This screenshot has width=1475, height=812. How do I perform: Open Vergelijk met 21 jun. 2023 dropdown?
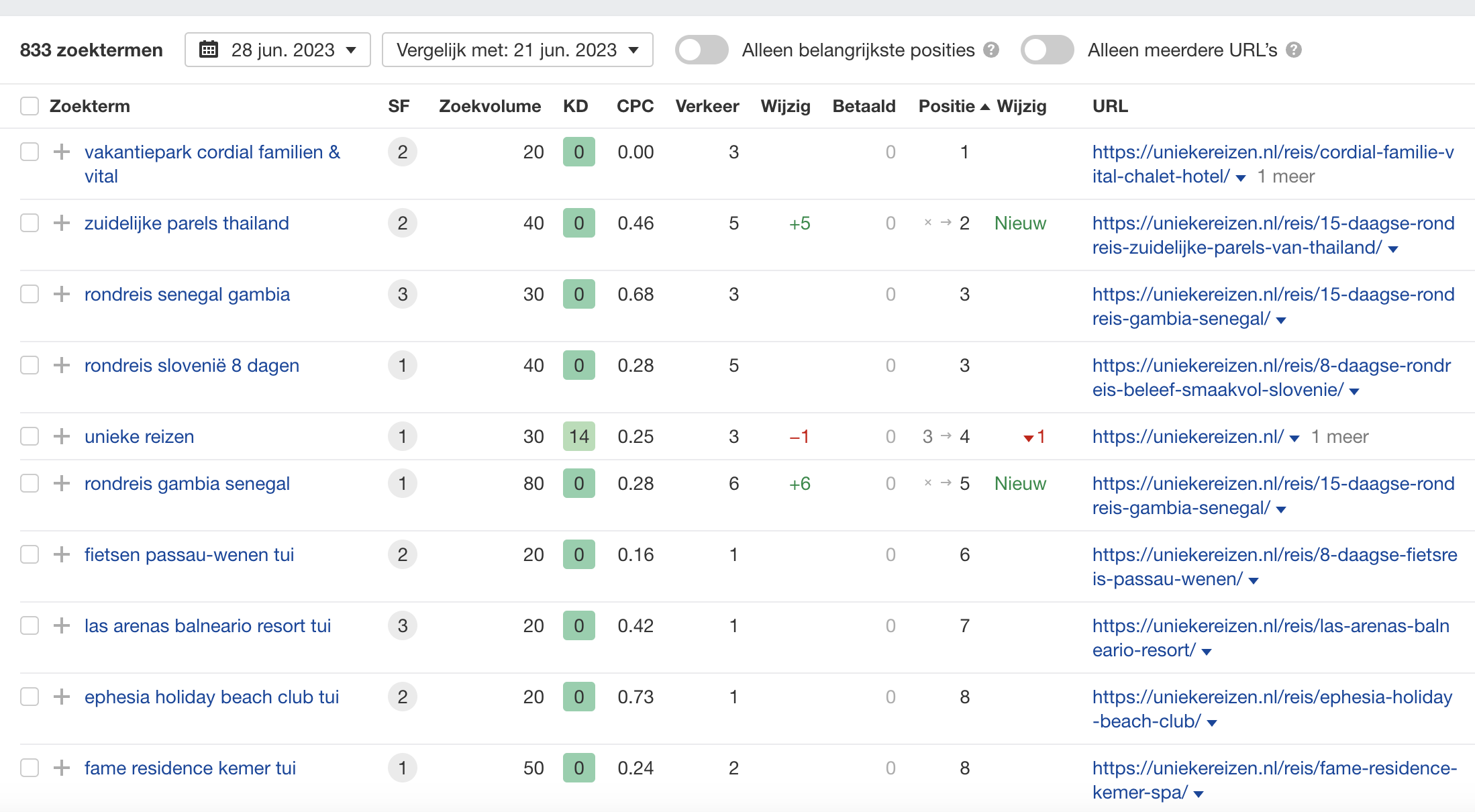[x=517, y=50]
